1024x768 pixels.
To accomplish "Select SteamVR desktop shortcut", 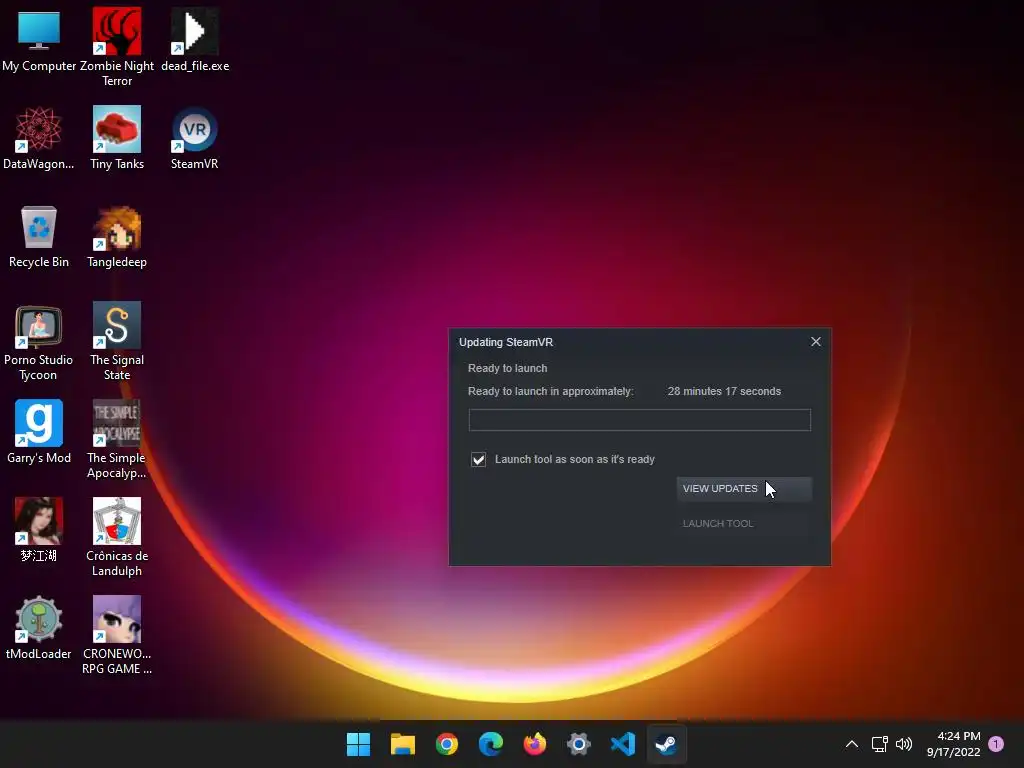I will point(195,138).
